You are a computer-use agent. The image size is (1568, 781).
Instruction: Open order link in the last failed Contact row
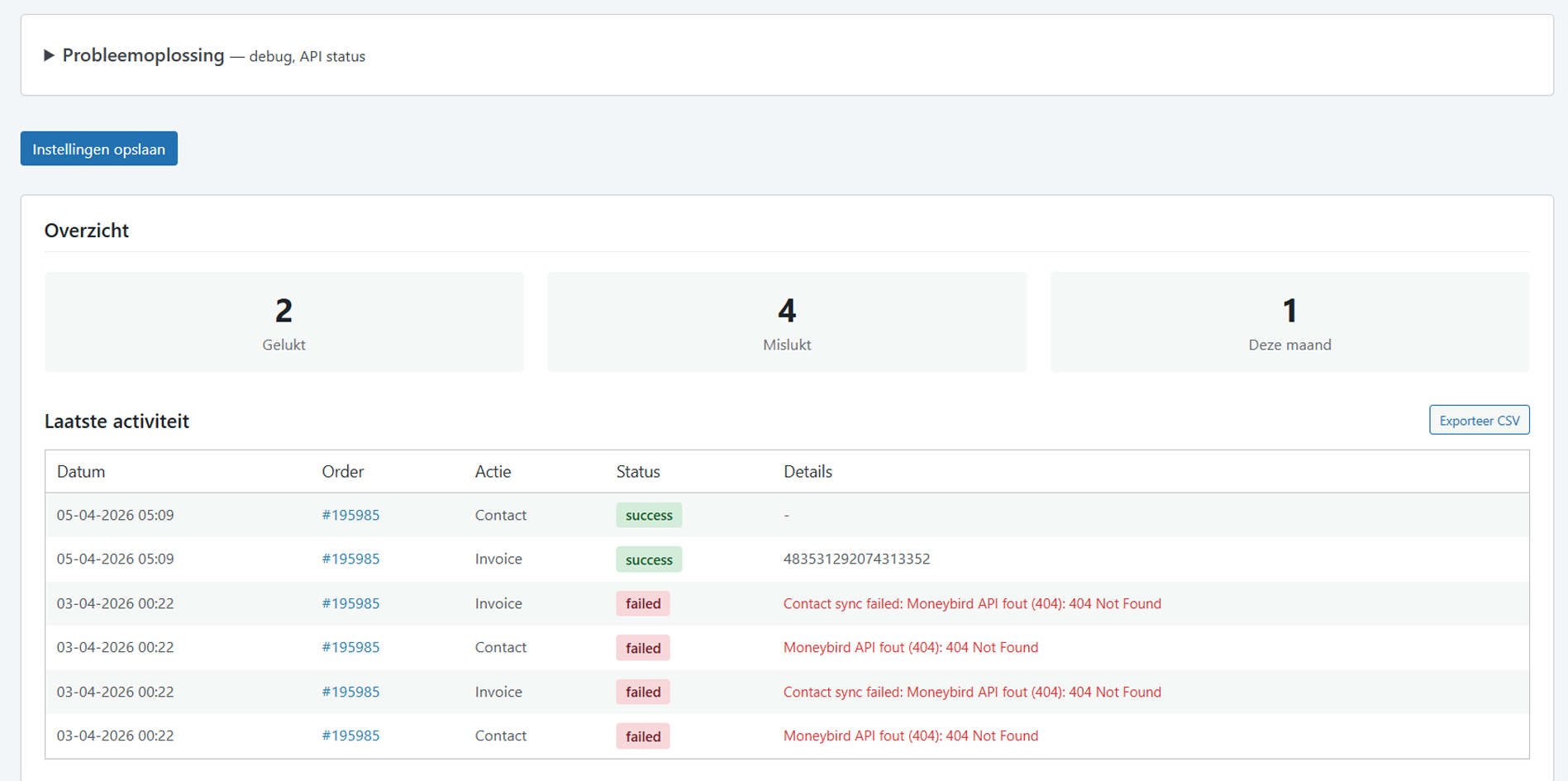[x=350, y=736]
